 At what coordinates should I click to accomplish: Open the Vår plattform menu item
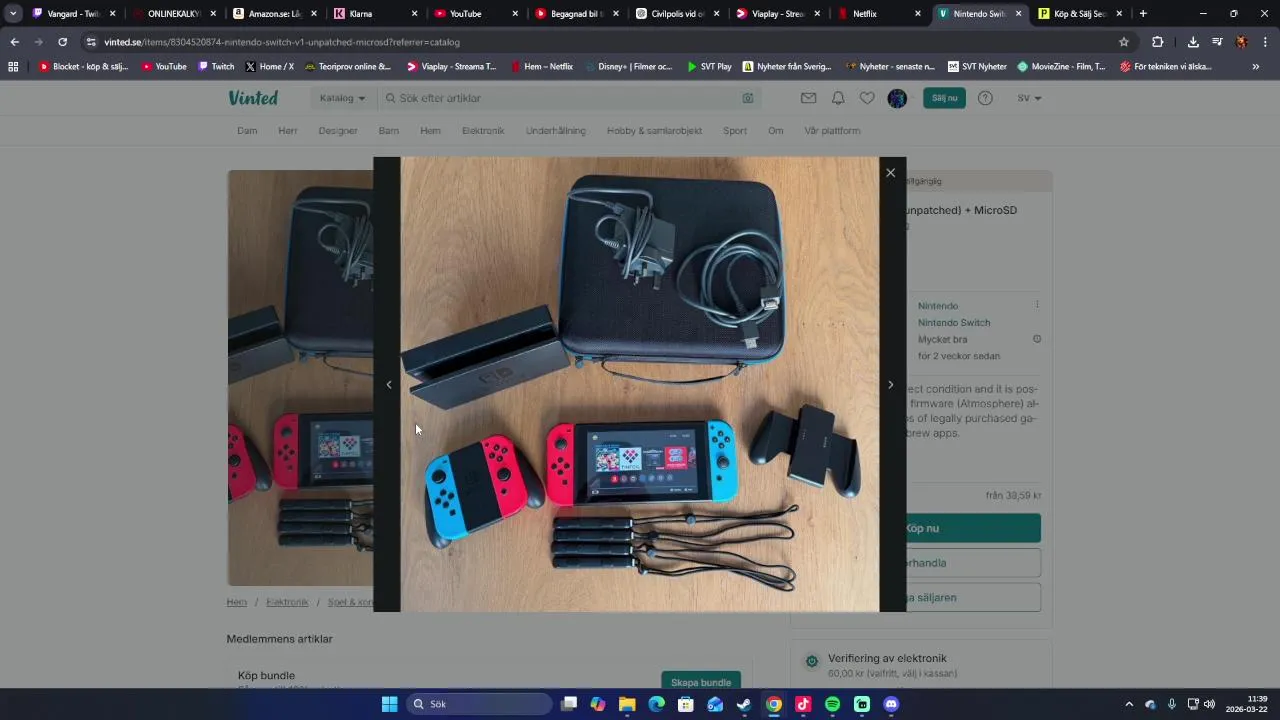[832, 131]
